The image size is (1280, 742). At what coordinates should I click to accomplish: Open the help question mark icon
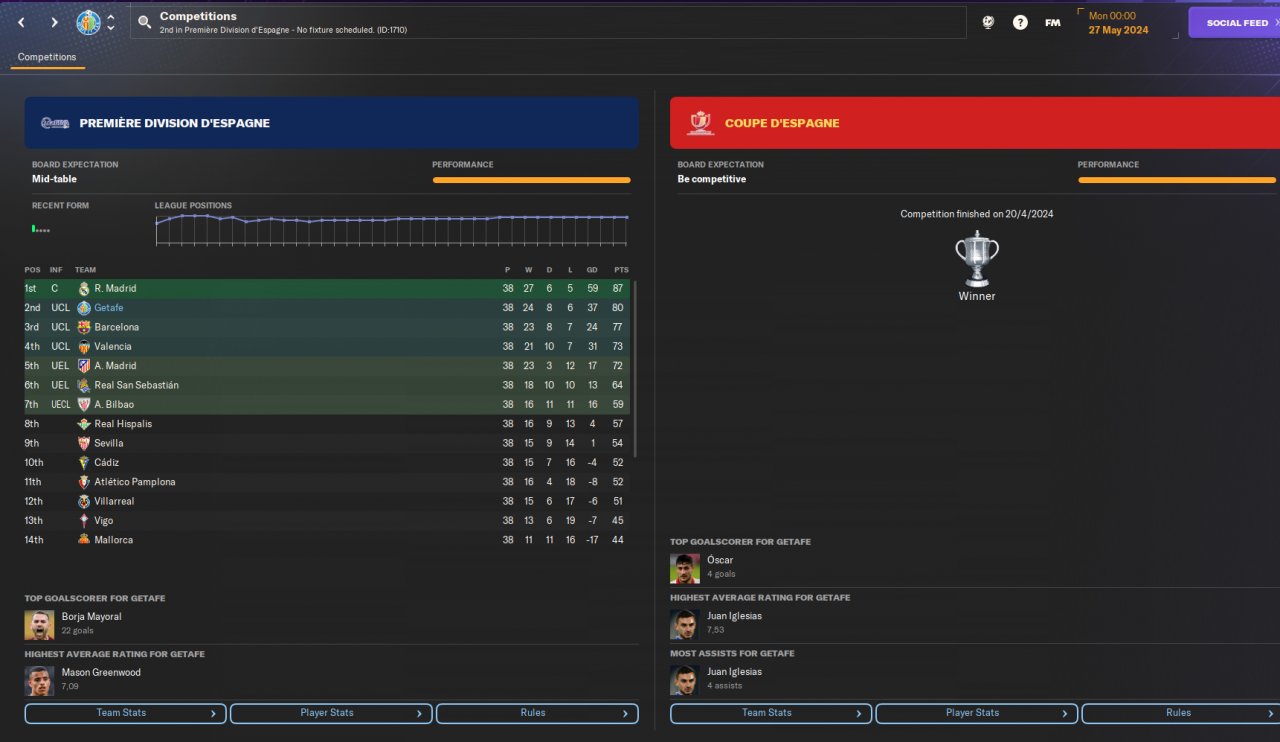coord(1020,22)
